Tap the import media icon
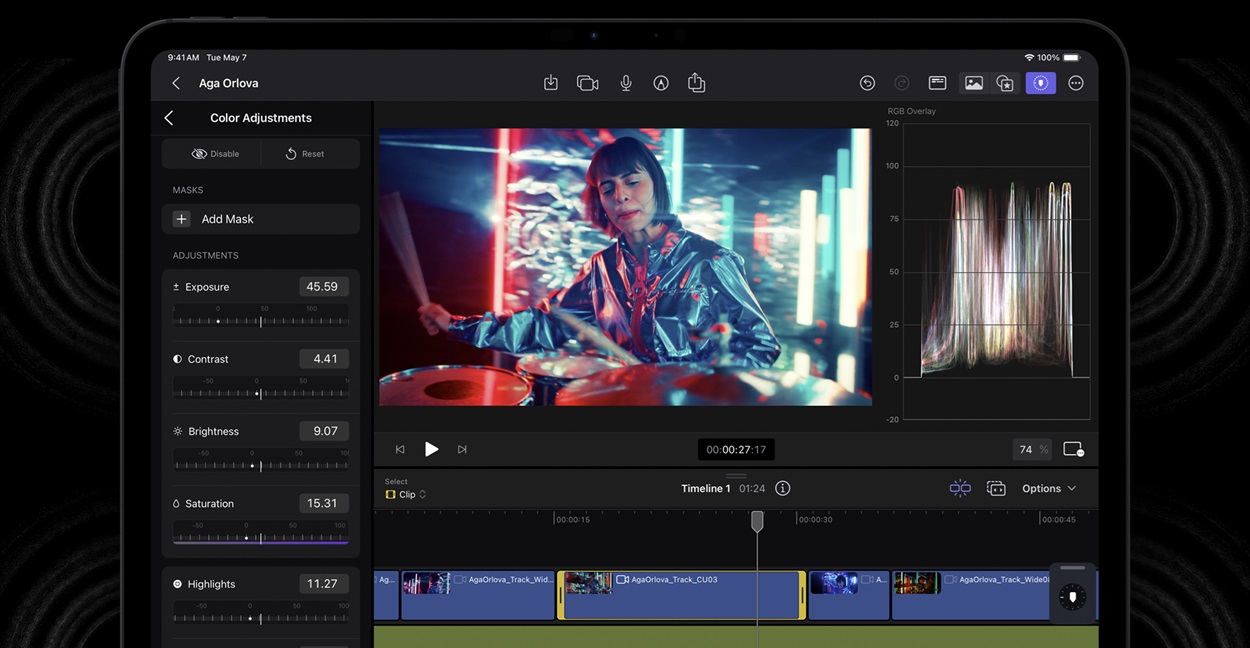This screenshot has width=1250, height=648. (550, 83)
